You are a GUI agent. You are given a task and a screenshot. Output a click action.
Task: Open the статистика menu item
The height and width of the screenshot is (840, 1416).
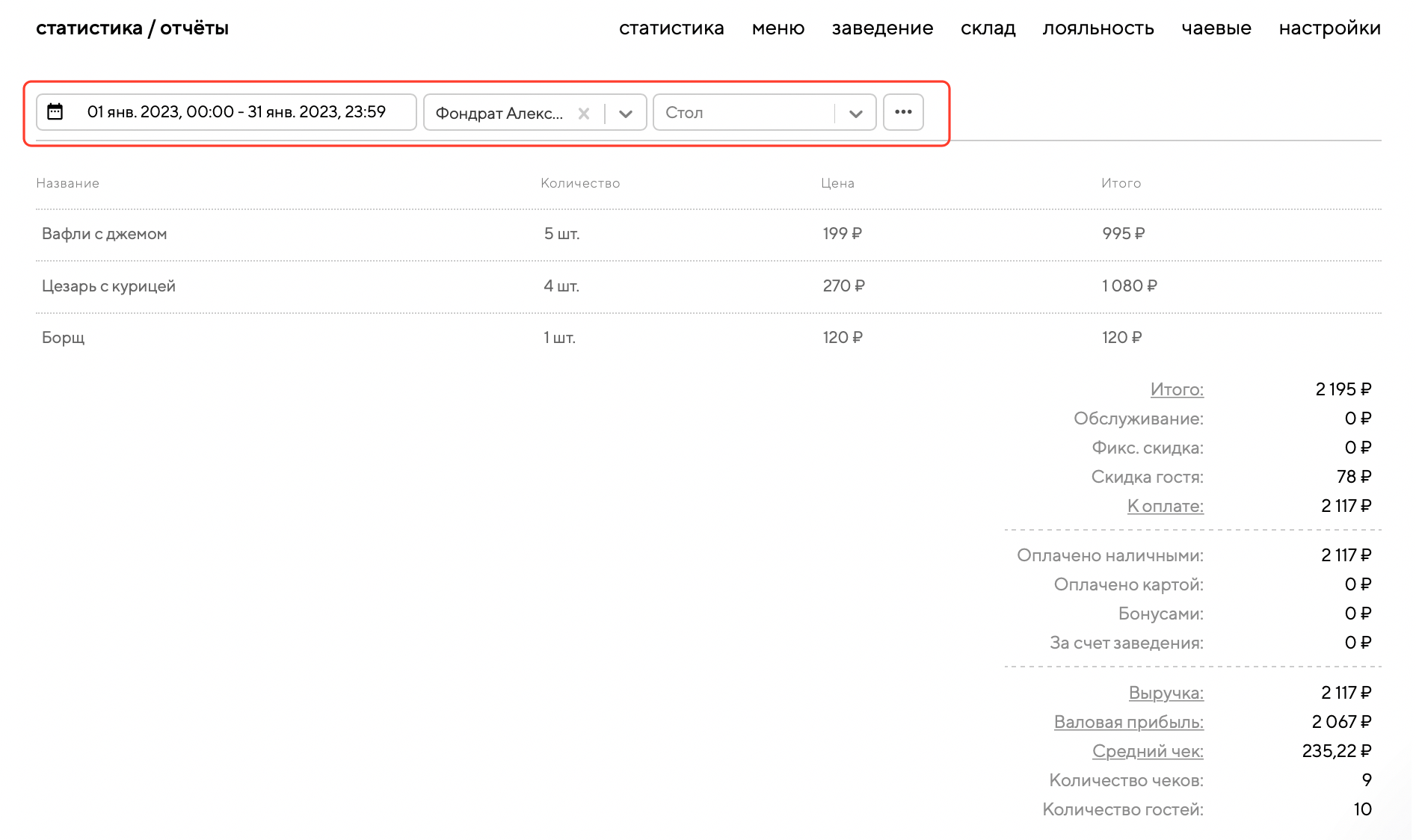click(671, 28)
